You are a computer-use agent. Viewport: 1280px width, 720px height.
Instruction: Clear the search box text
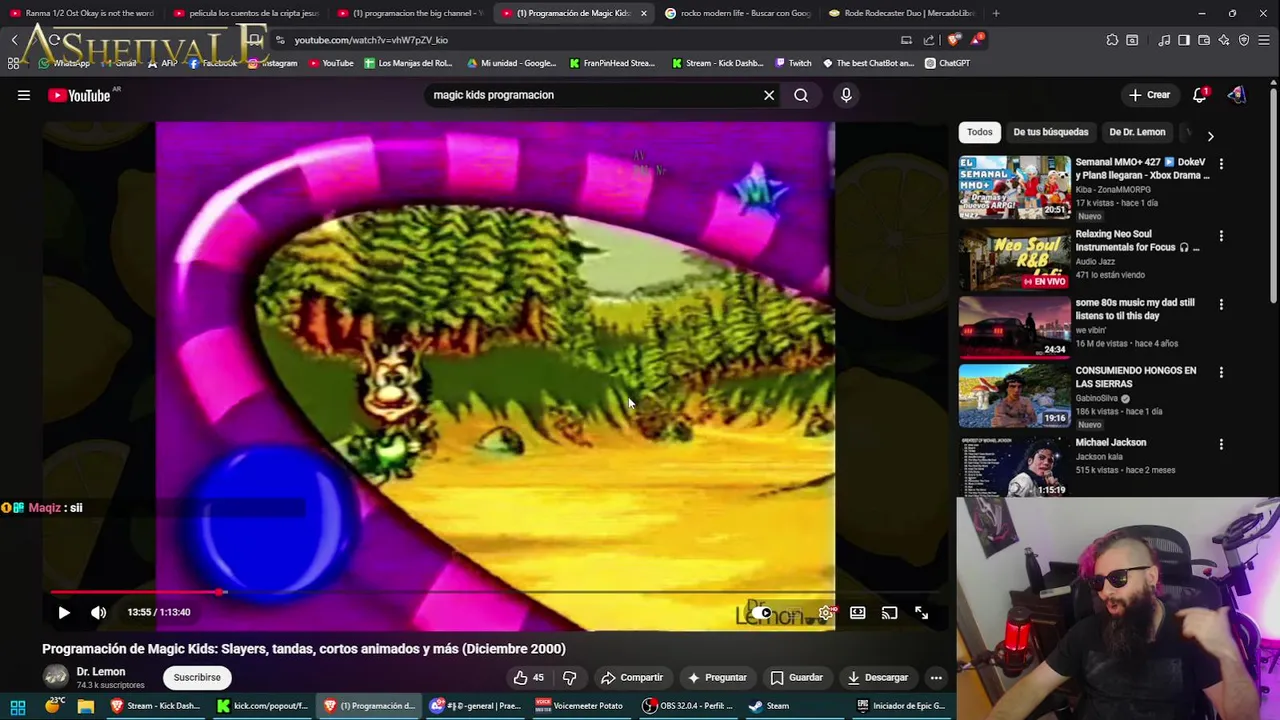pyautogui.click(x=769, y=95)
